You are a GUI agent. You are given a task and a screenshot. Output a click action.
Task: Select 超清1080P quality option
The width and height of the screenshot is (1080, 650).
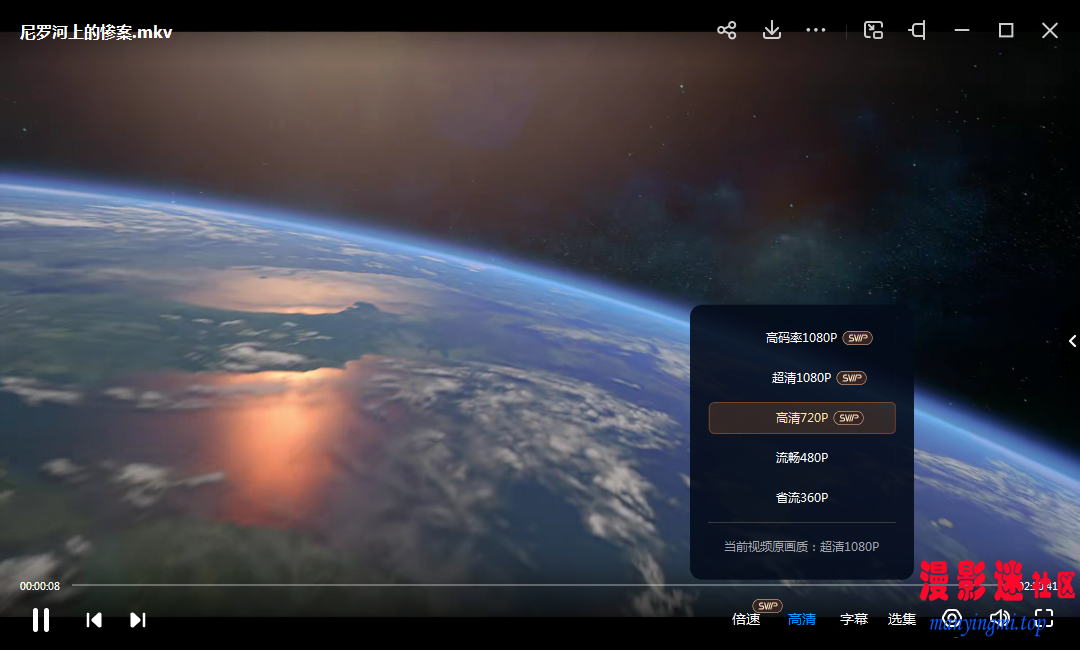tap(802, 378)
